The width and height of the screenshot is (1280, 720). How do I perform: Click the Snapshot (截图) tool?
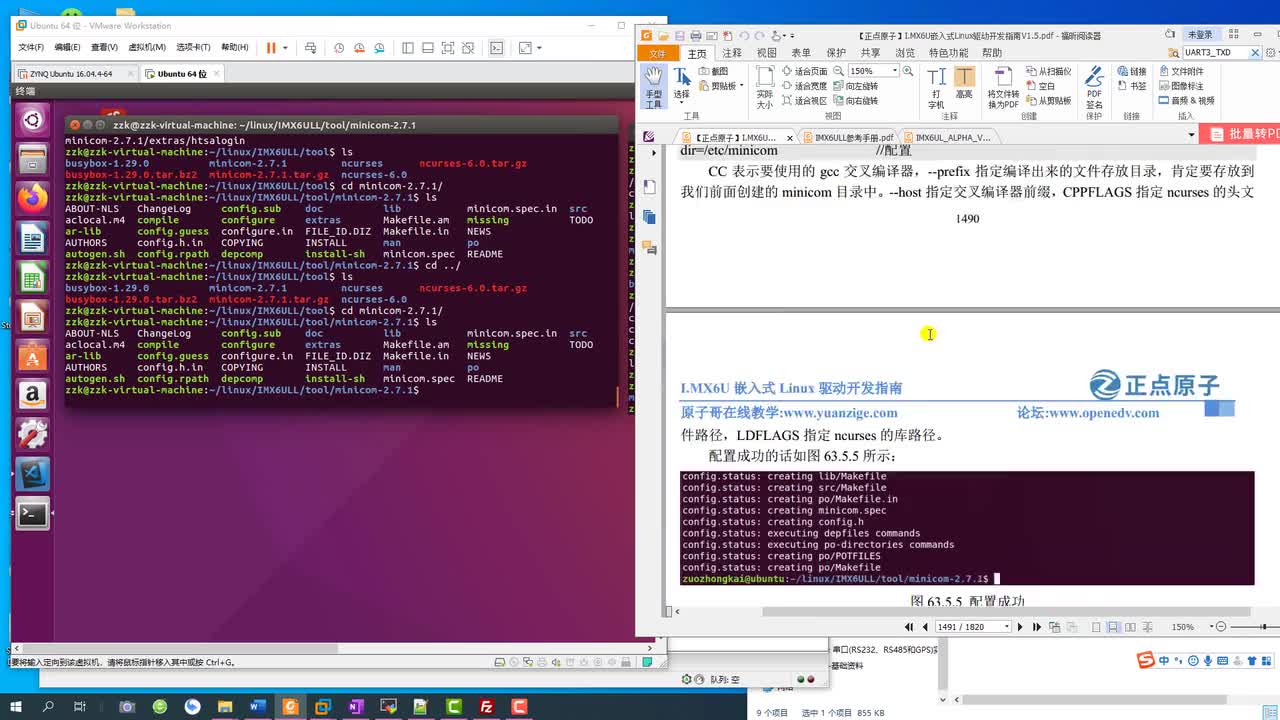(x=713, y=71)
